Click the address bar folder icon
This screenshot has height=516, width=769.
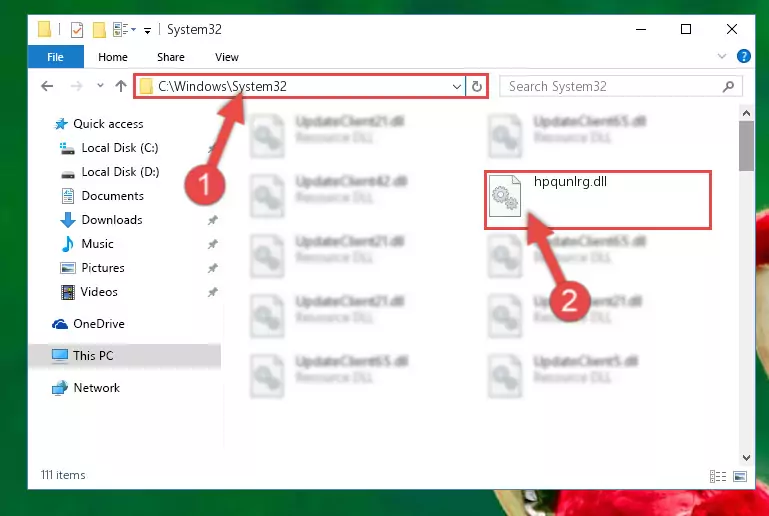point(146,86)
